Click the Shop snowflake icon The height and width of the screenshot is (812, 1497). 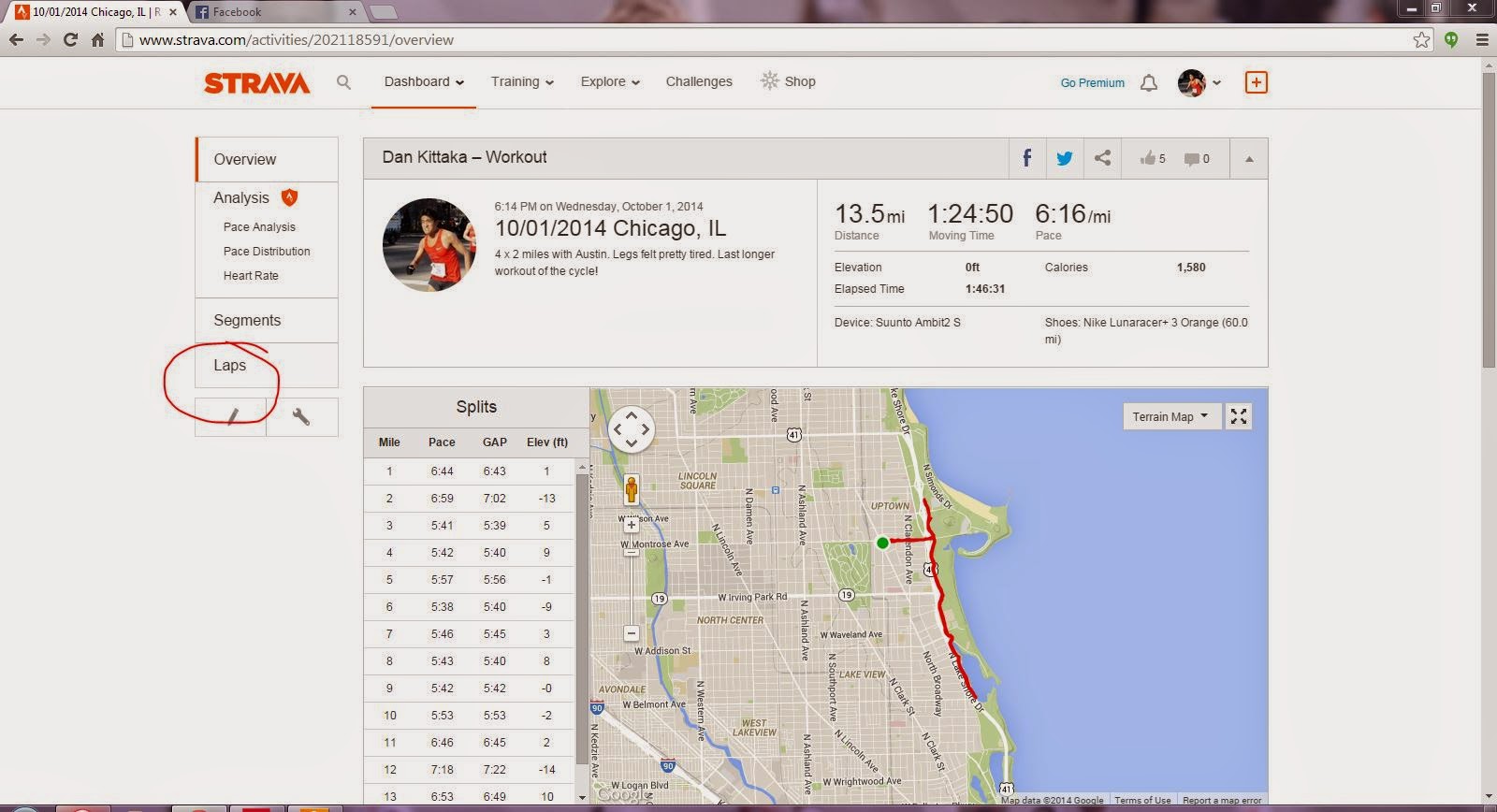point(769,81)
